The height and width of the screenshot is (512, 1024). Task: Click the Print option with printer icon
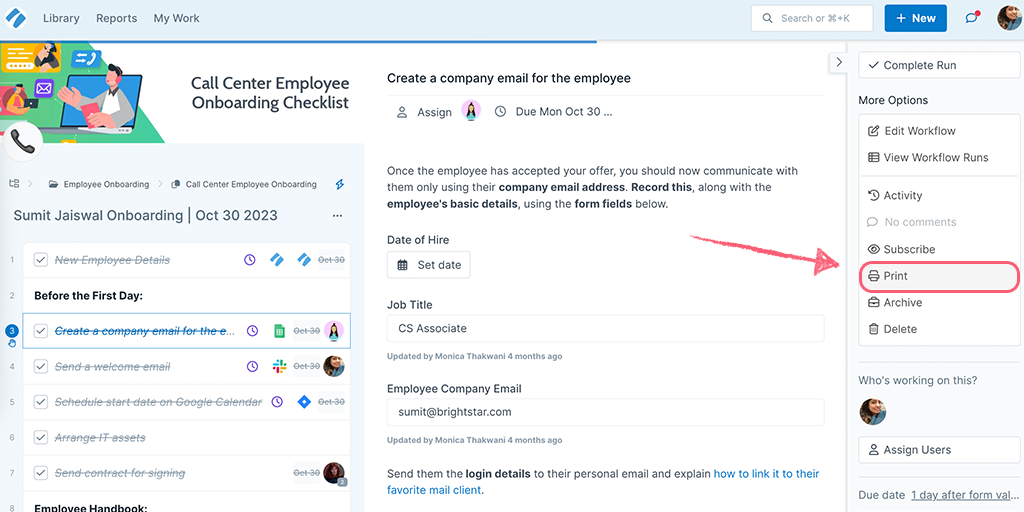(938, 276)
